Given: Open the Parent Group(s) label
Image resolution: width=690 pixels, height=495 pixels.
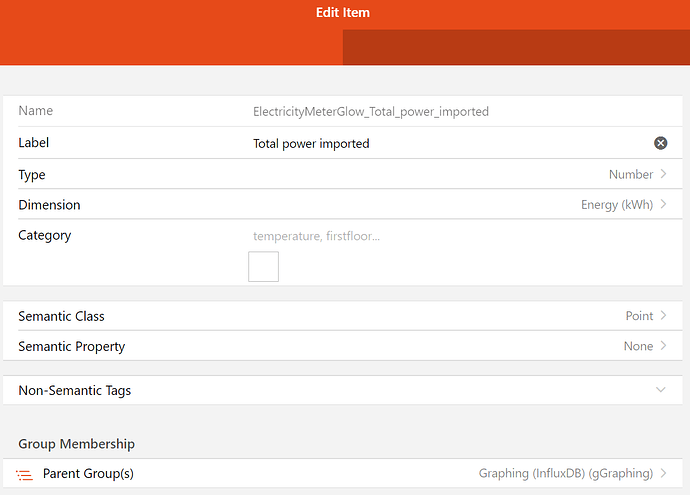Looking at the screenshot, I should [x=88, y=473].
